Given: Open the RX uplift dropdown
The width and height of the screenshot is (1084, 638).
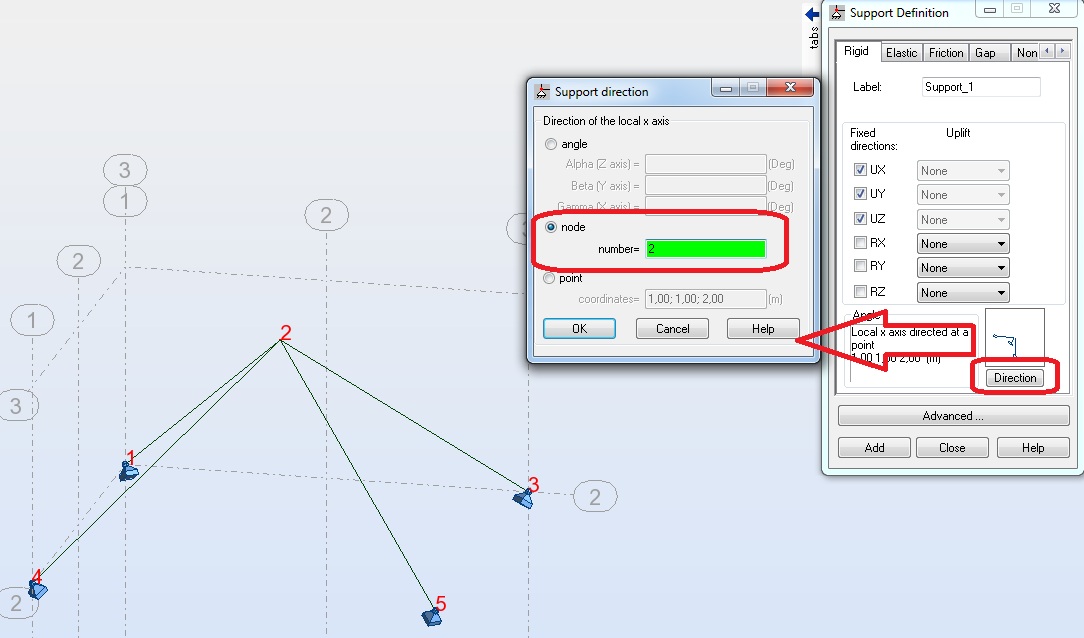Looking at the screenshot, I should (963, 244).
